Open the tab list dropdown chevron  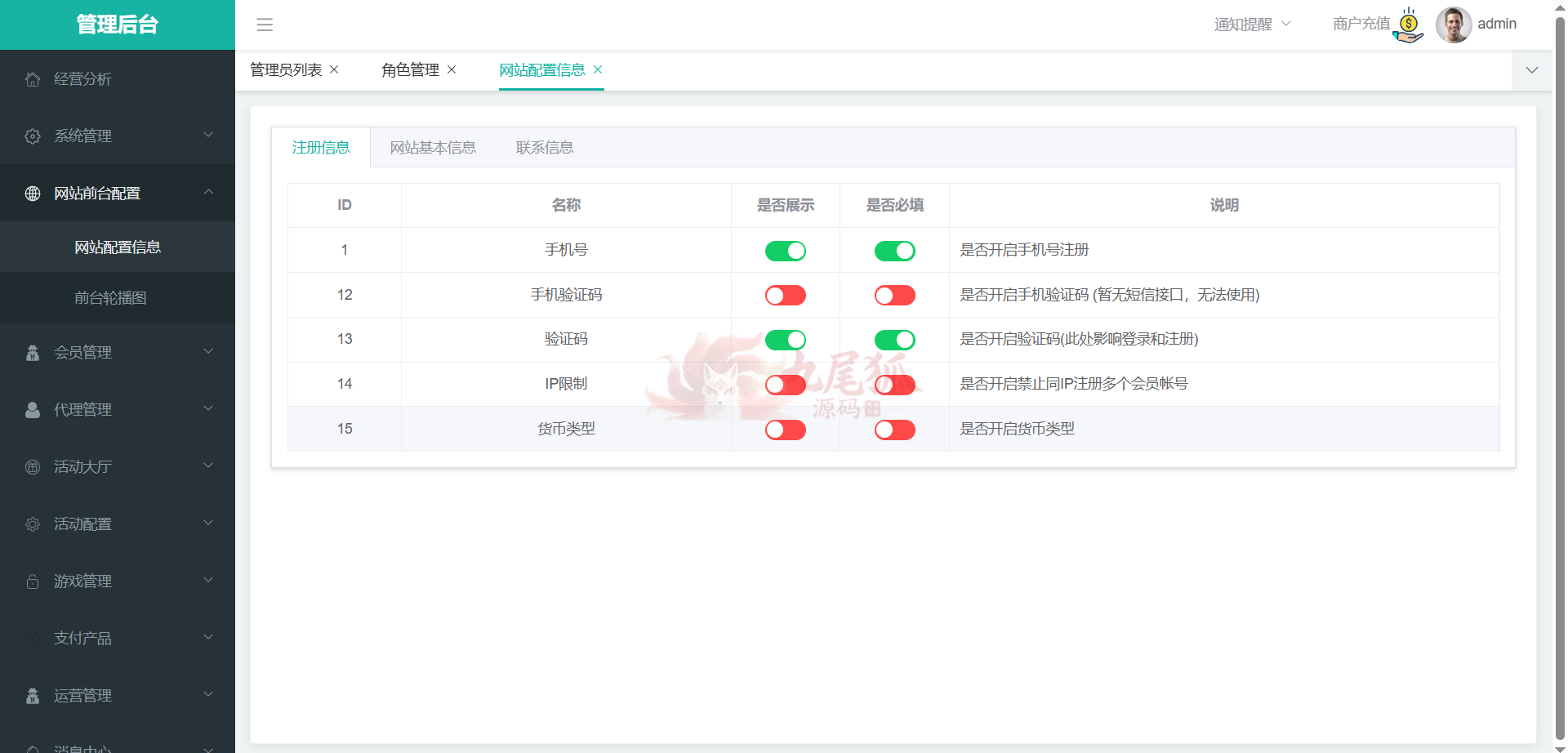pos(1532,70)
